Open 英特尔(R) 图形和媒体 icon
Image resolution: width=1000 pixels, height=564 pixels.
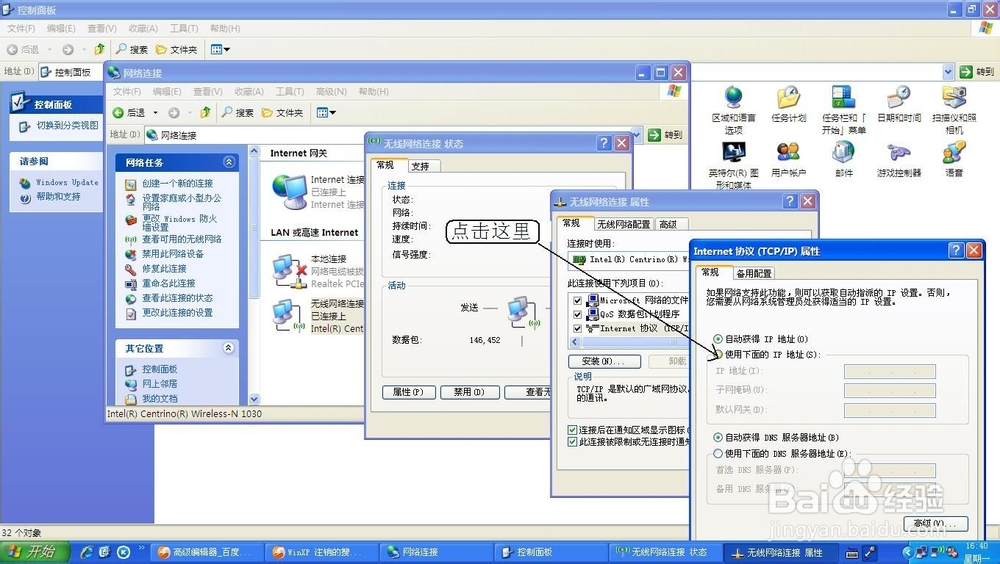733,165
